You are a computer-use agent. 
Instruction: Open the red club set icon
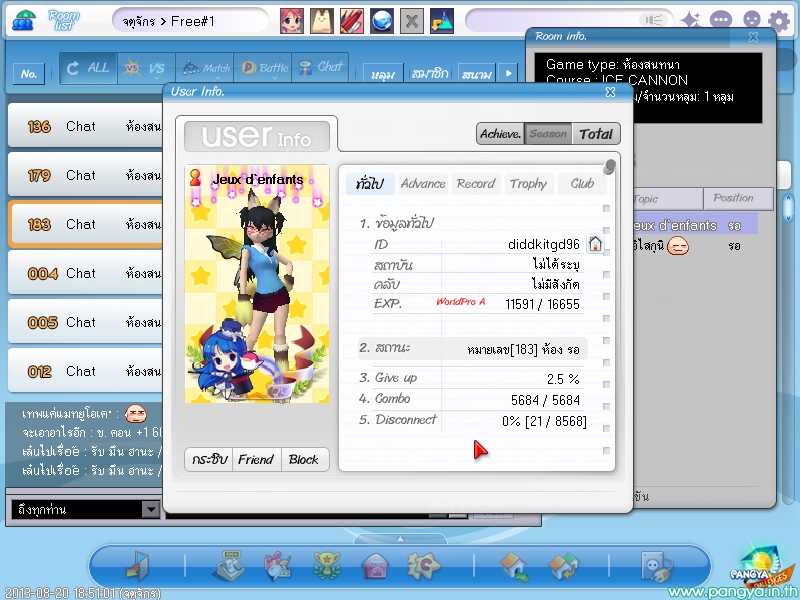coord(352,21)
